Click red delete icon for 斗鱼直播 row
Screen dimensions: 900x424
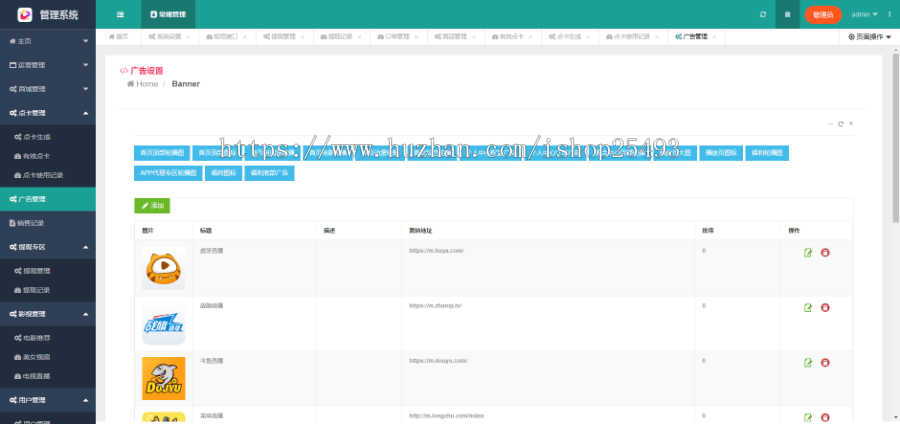tap(825, 362)
